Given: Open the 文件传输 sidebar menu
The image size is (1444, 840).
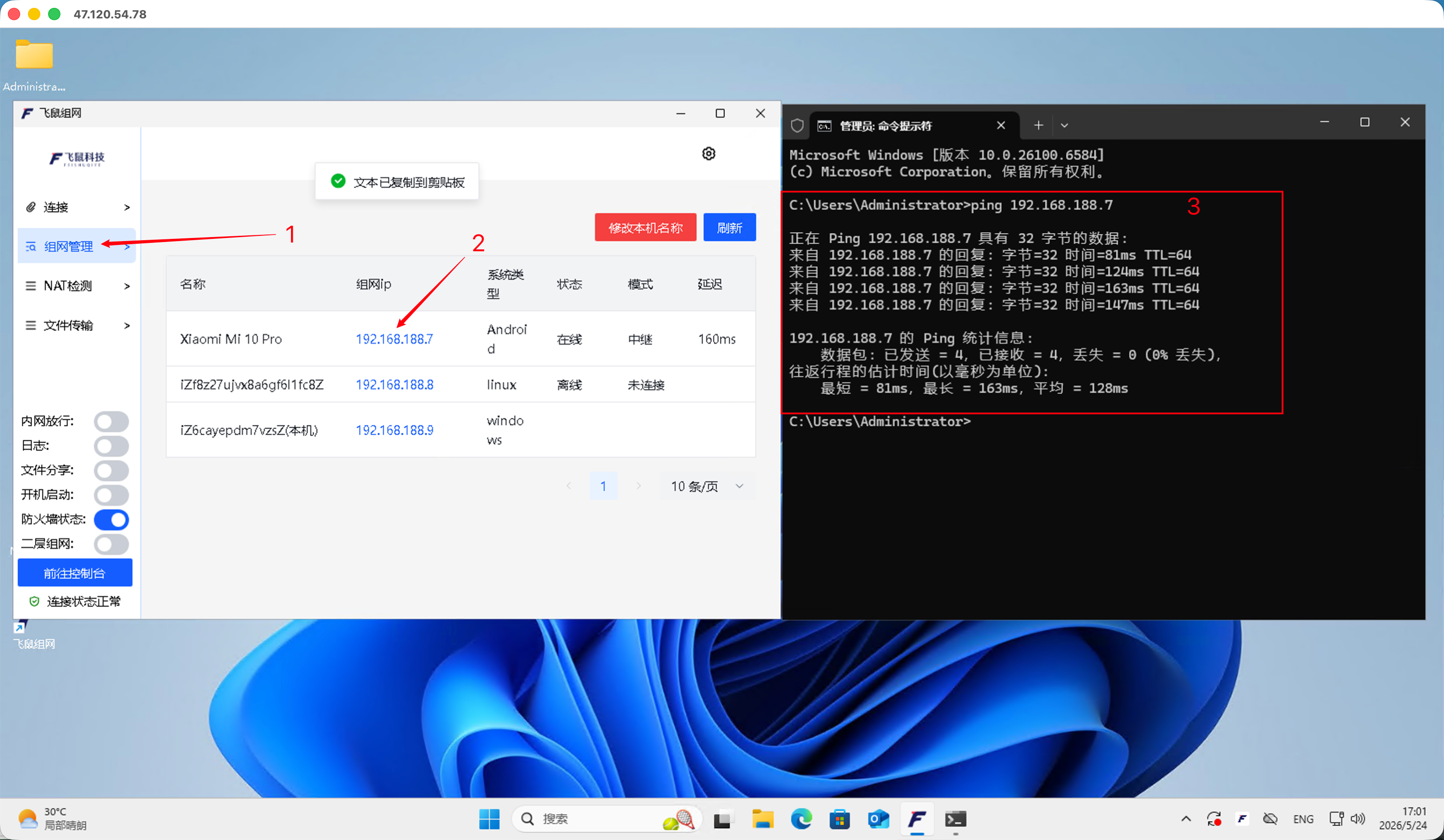Looking at the screenshot, I should coord(77,325).
